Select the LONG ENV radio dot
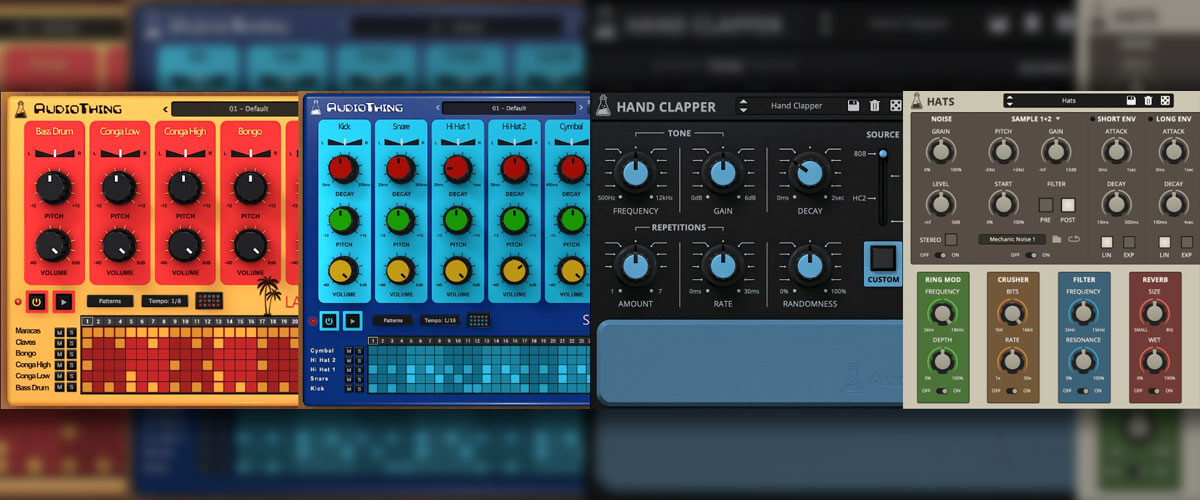The width and height of the screenshot is (1200, 500). [1150, 119]
